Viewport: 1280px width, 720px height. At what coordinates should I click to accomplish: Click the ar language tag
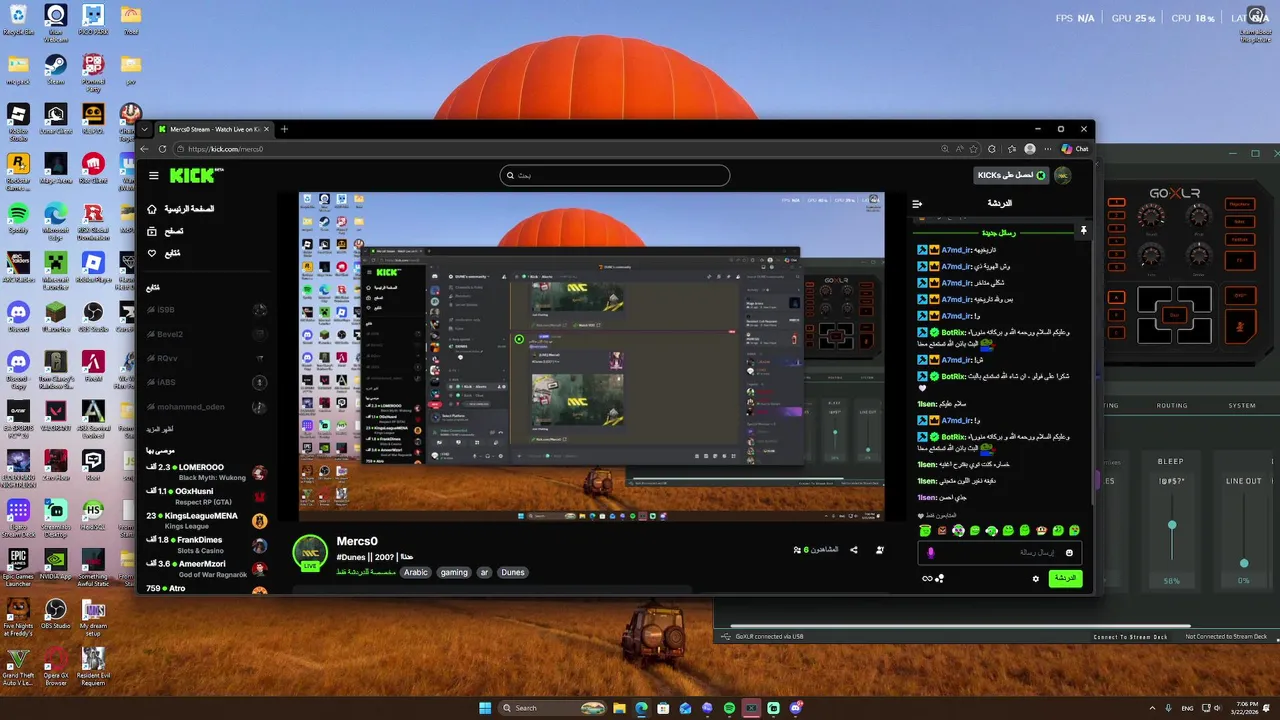484,572
